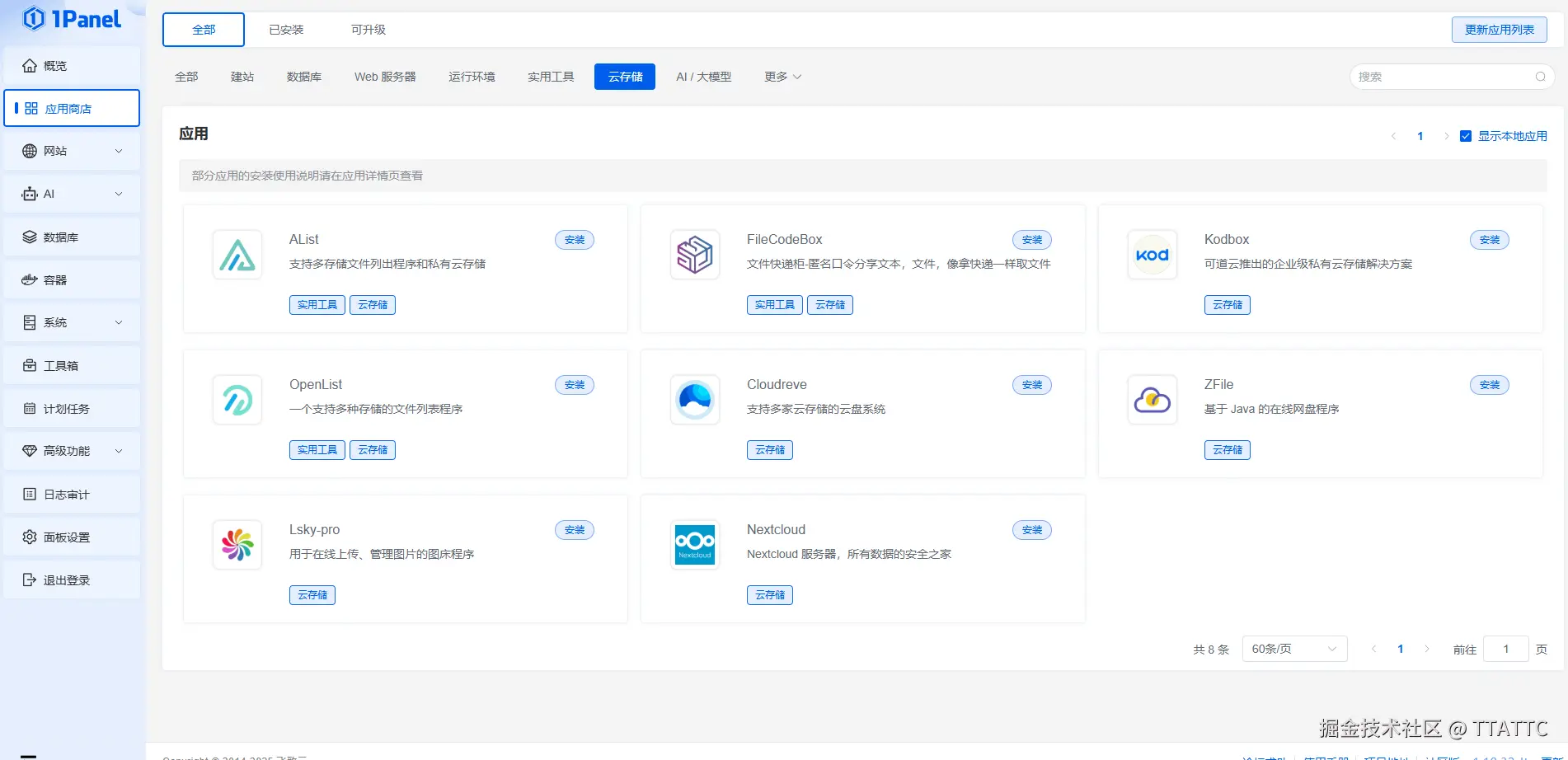Click the 云存储 tag on Cloudreve card
Screen dimensions: 1568x760
(770, 450)
